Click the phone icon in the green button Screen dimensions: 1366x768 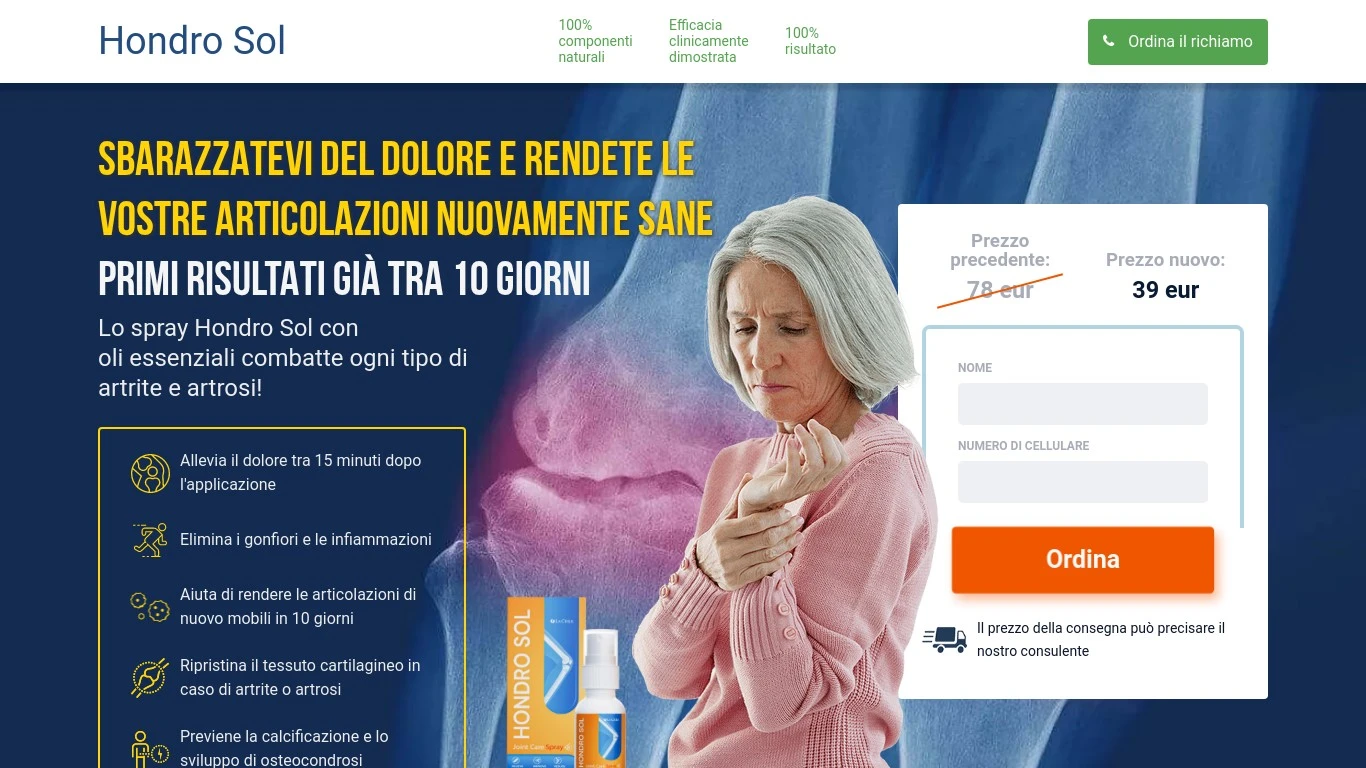coord(1108,41)
